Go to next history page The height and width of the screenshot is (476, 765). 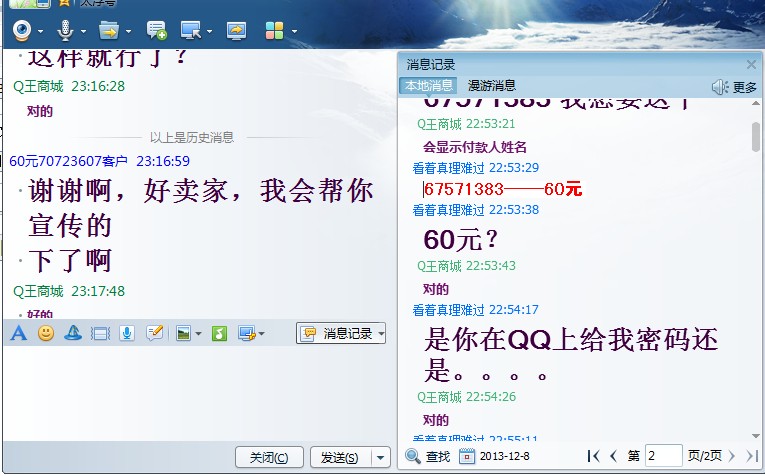click(731, 456)
